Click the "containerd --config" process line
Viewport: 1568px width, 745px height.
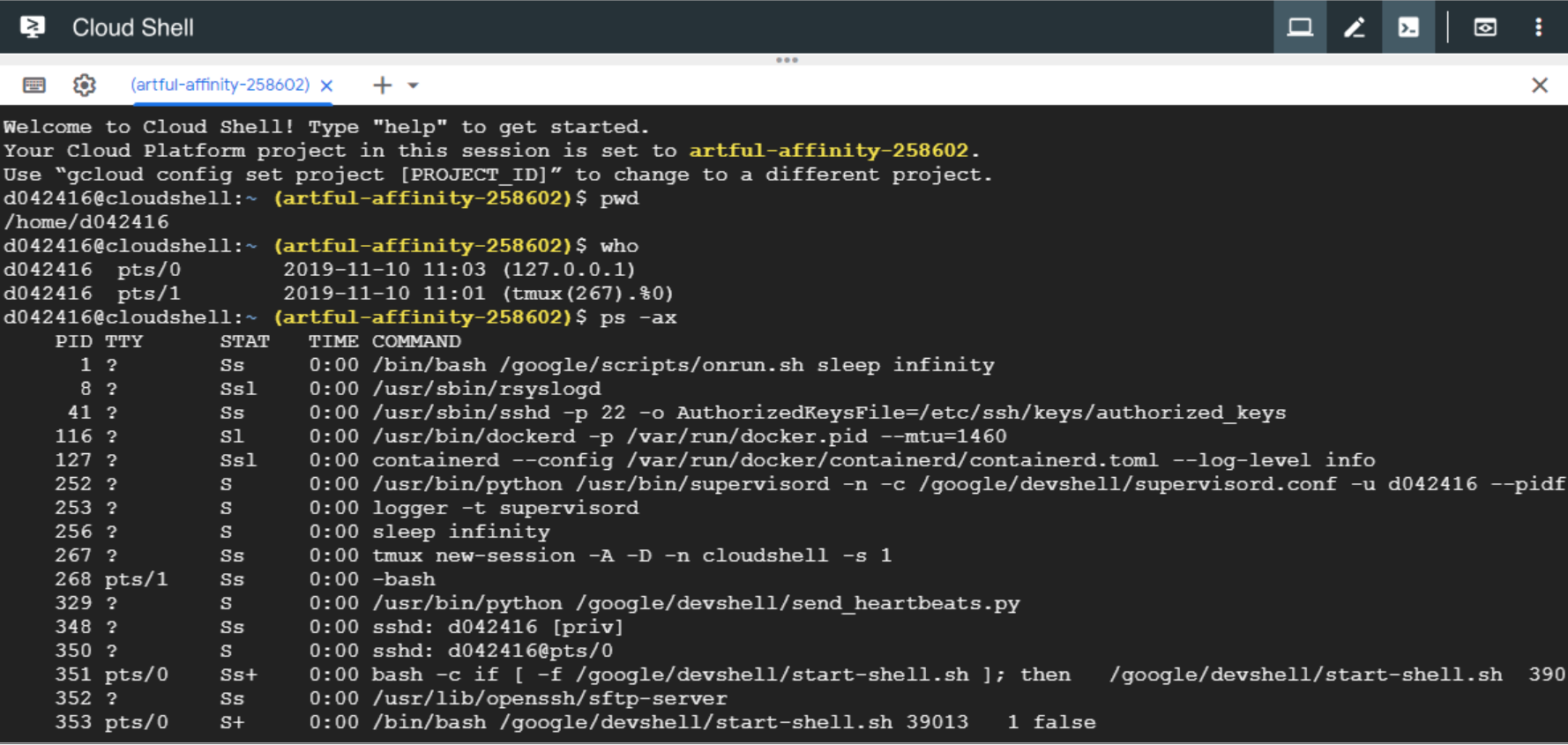[x=715, y=460]
